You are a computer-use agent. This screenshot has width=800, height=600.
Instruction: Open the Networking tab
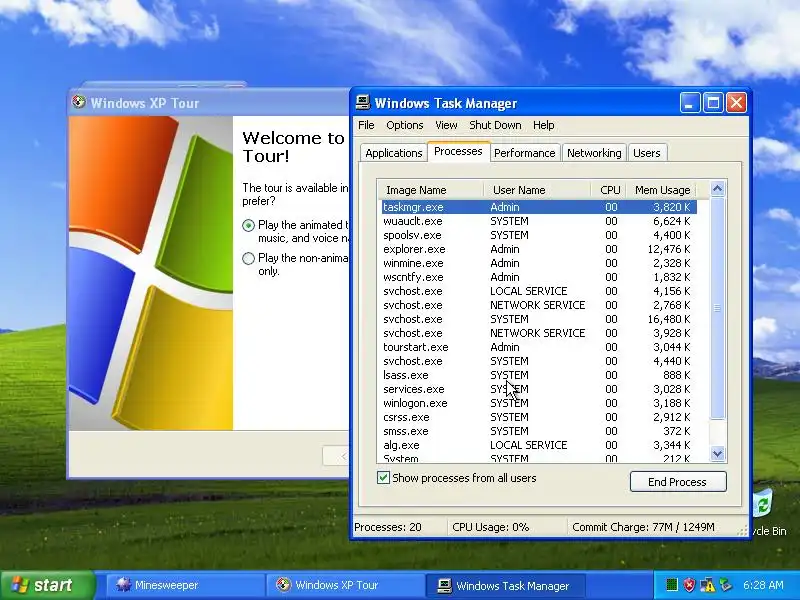[x=594, y=153]
